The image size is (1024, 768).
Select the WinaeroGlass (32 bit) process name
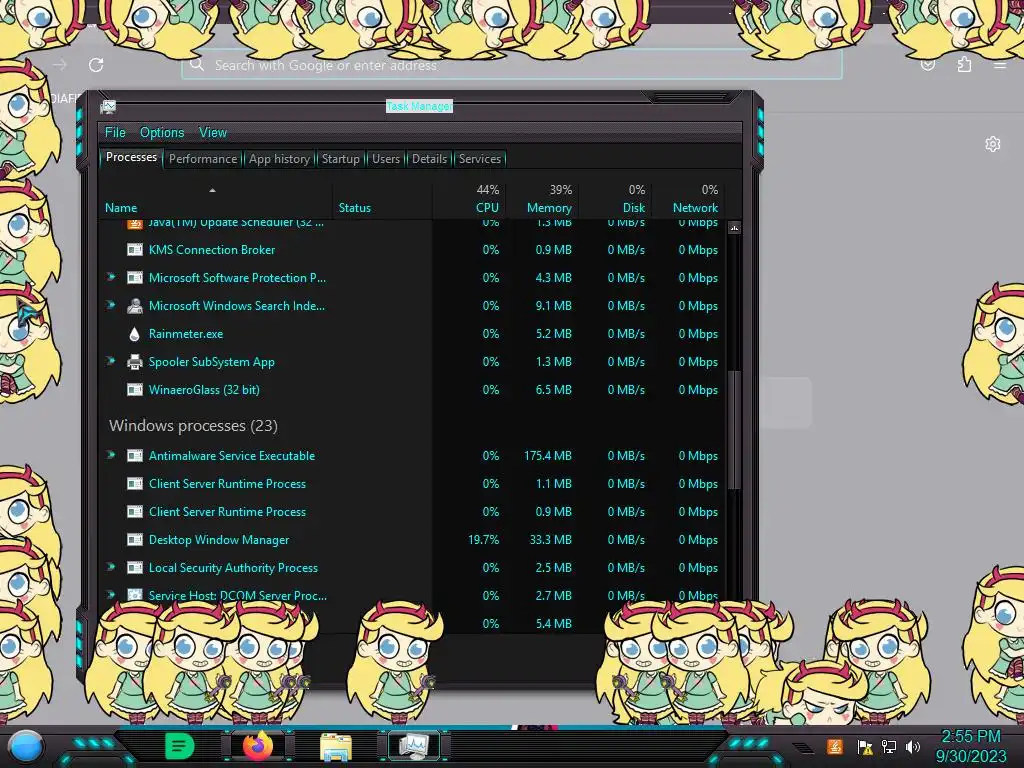point(204,390)
